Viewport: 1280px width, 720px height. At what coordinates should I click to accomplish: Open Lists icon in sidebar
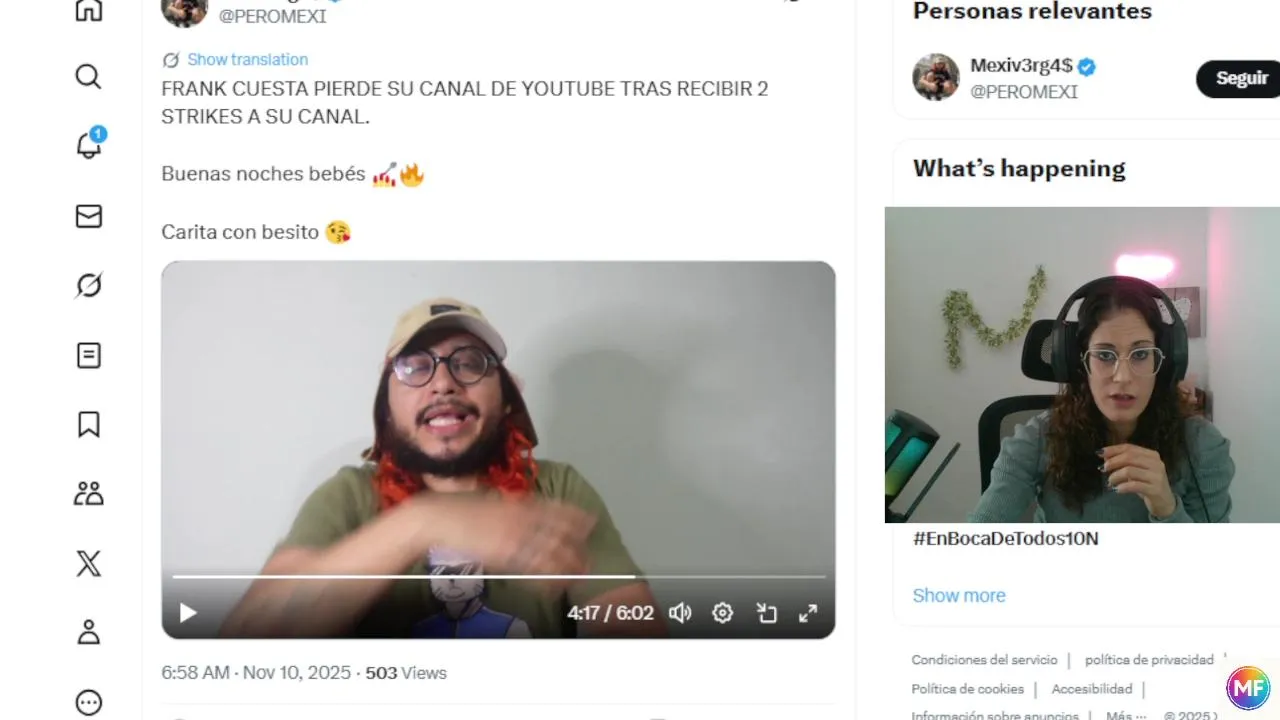[88, 355]
